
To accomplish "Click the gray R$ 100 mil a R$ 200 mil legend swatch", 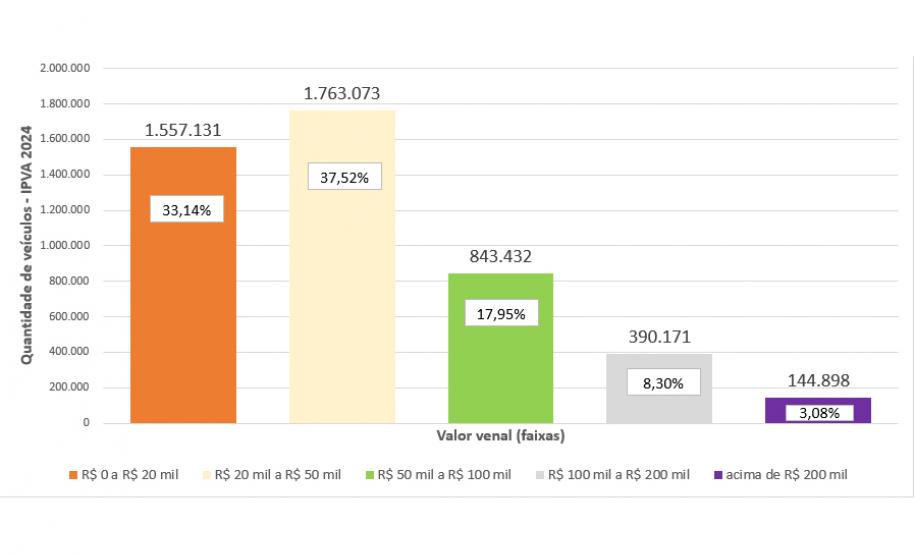I will point(541,474).
